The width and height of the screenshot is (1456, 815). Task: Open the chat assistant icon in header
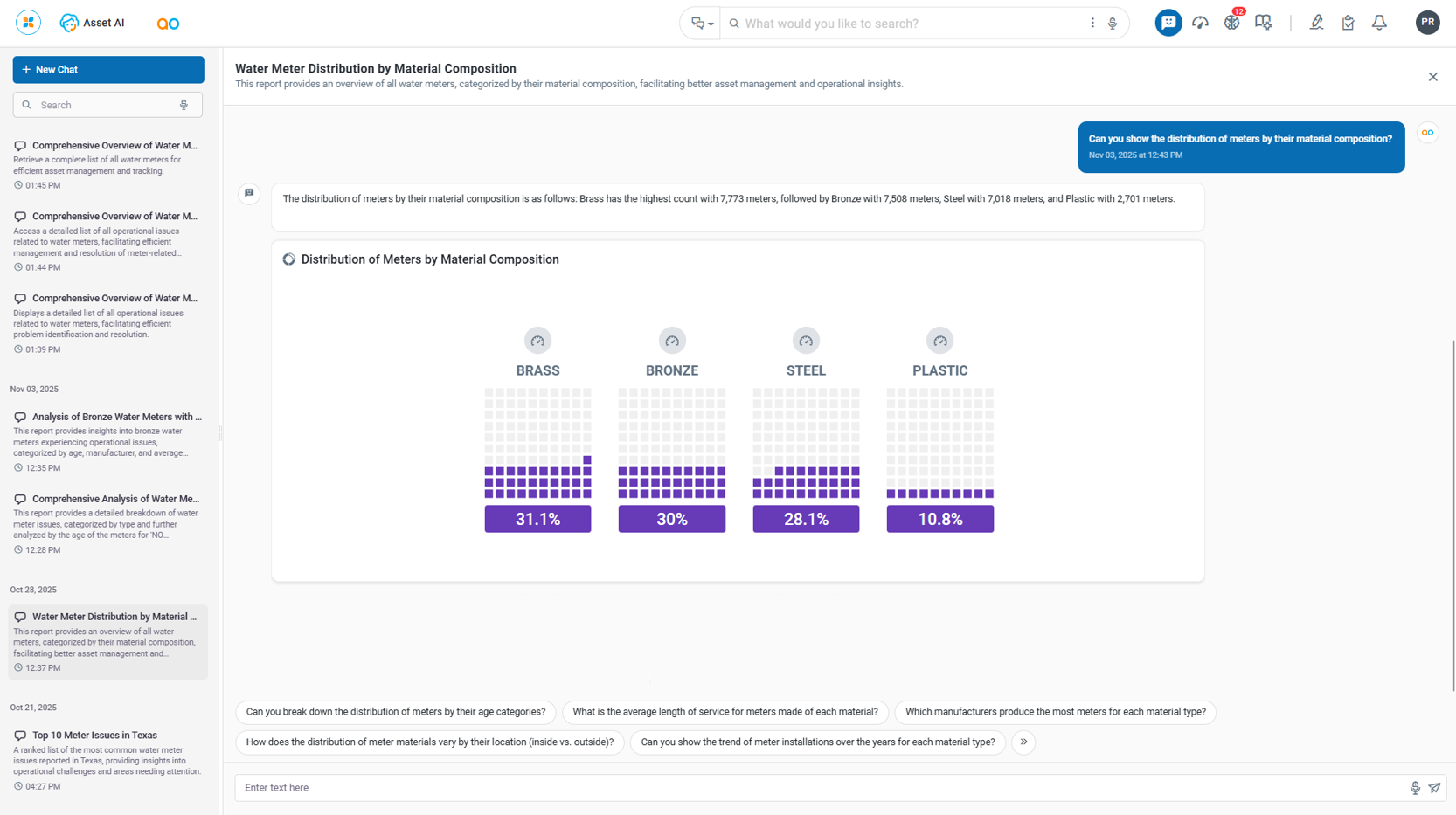(1168, 23)
